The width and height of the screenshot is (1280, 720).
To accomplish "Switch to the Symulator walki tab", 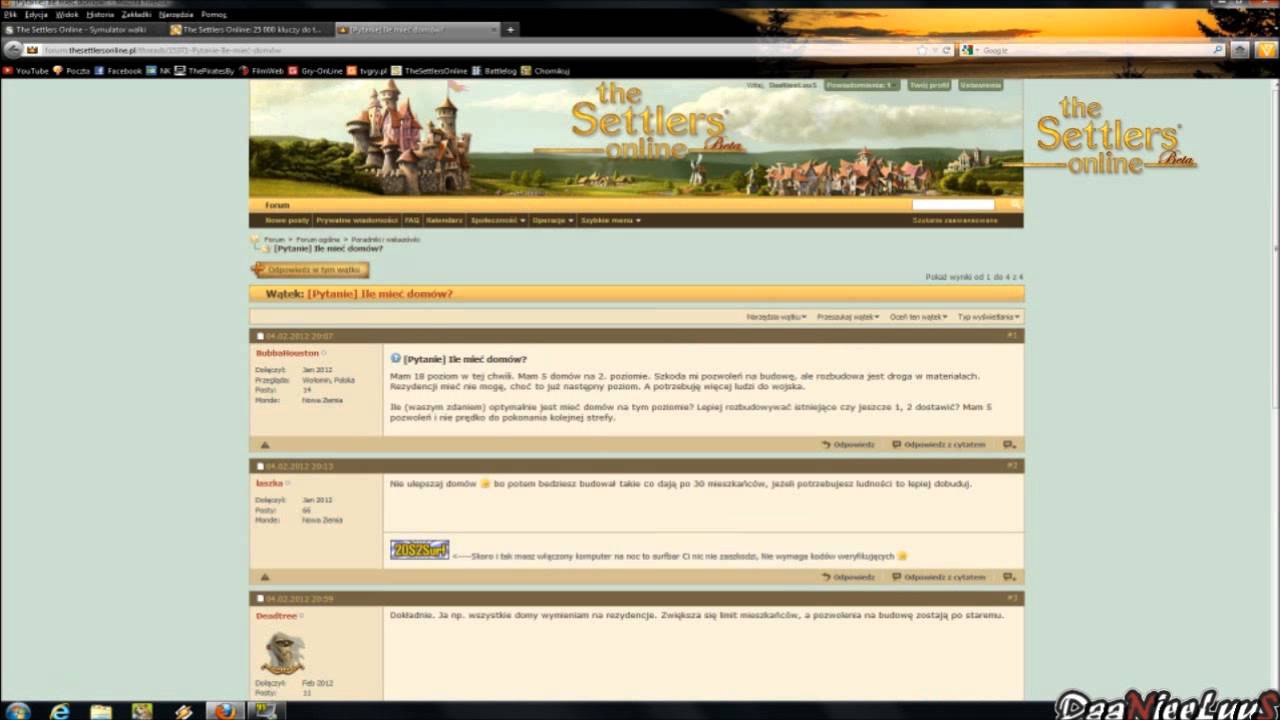I will coord(82,30).
